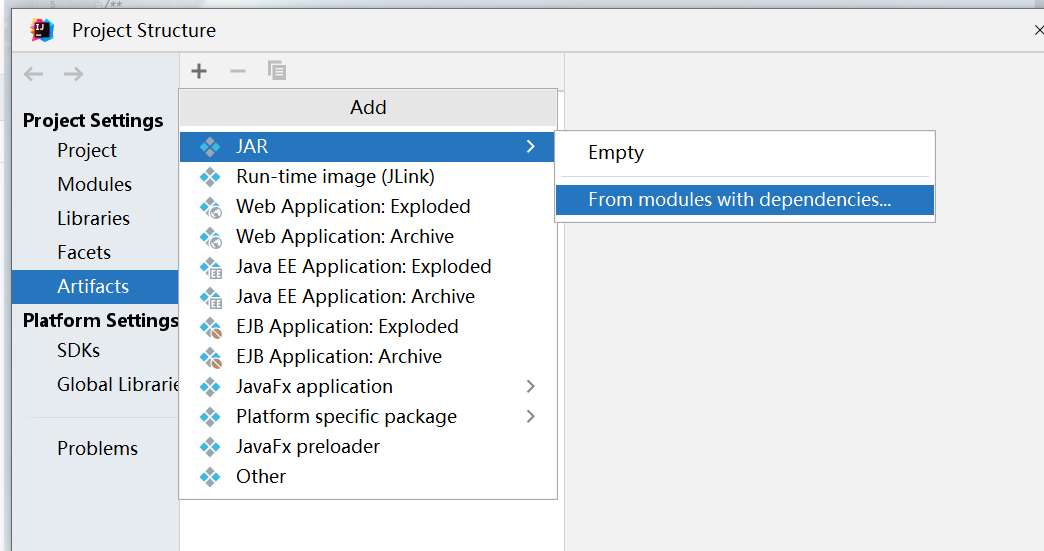The image size is (1044, 551).
Task: Expand the JavaFx application submenu arrow
Action: click(x=530, y=387)
